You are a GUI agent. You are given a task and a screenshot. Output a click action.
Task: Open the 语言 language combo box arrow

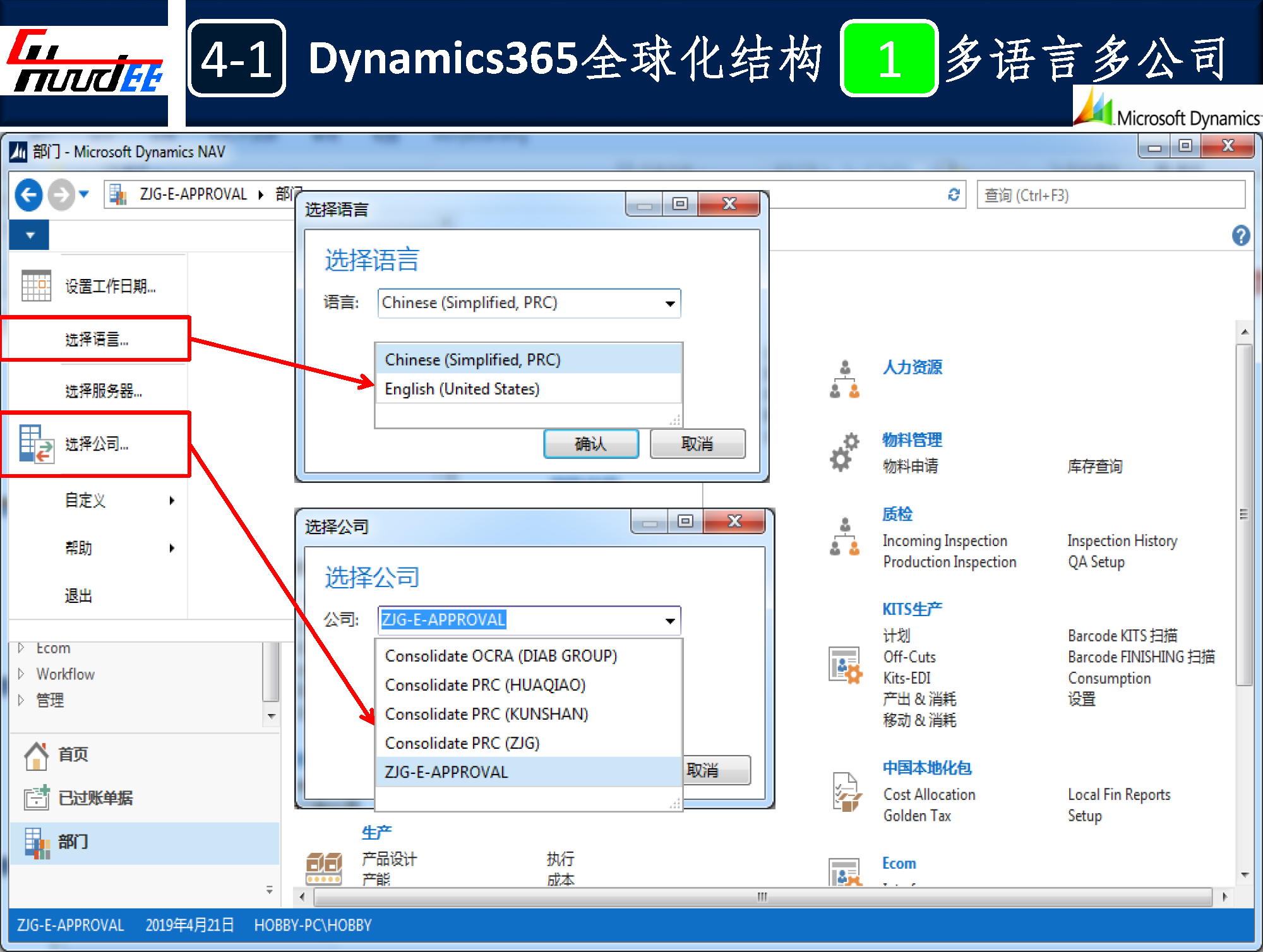point(670,304)
